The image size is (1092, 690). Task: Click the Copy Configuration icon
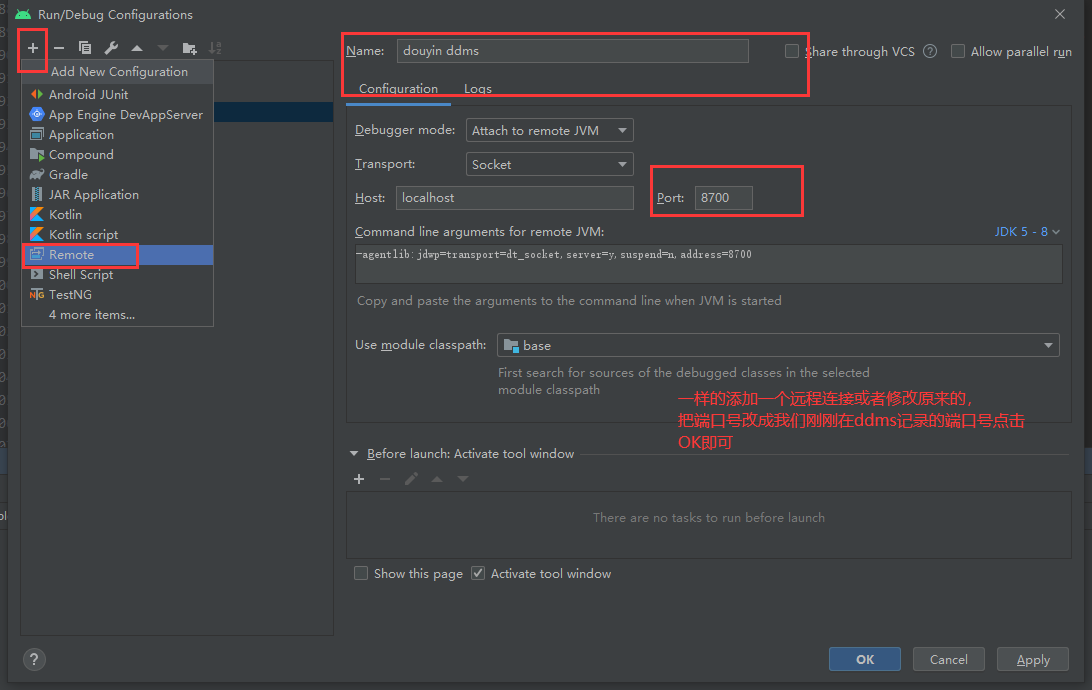tap(85, 48)
